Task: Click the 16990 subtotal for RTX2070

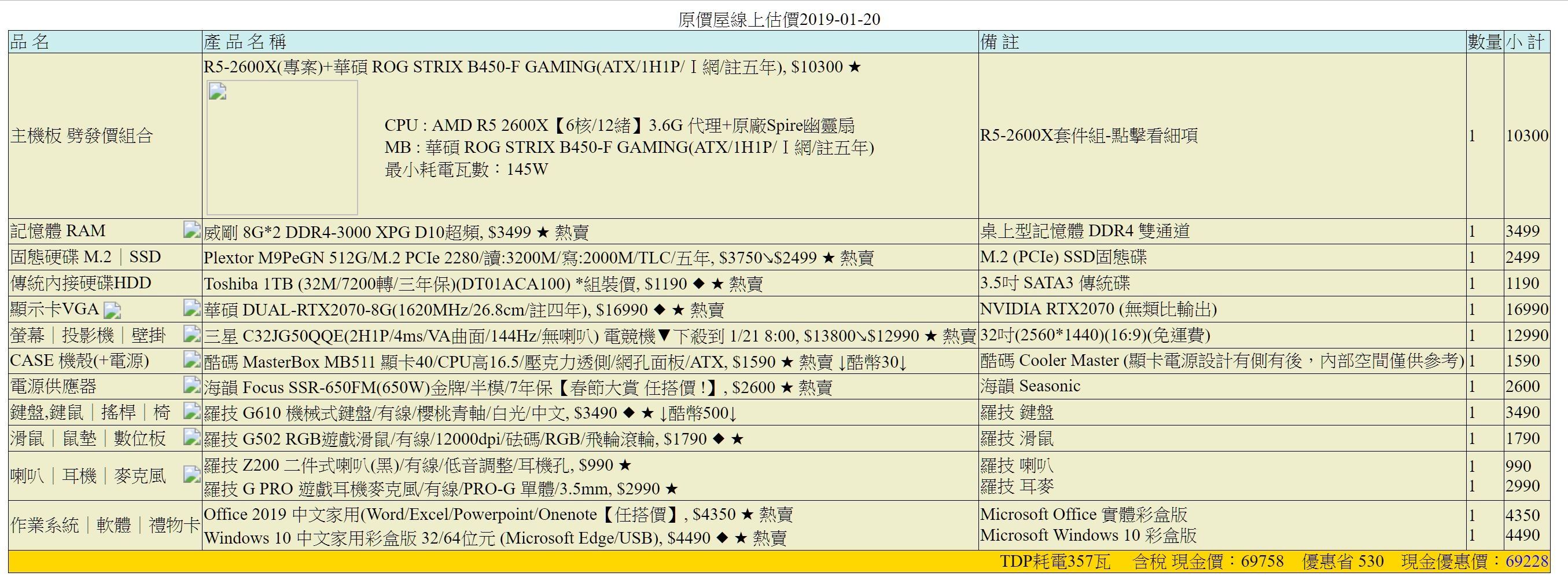Action: point(1526,309)
